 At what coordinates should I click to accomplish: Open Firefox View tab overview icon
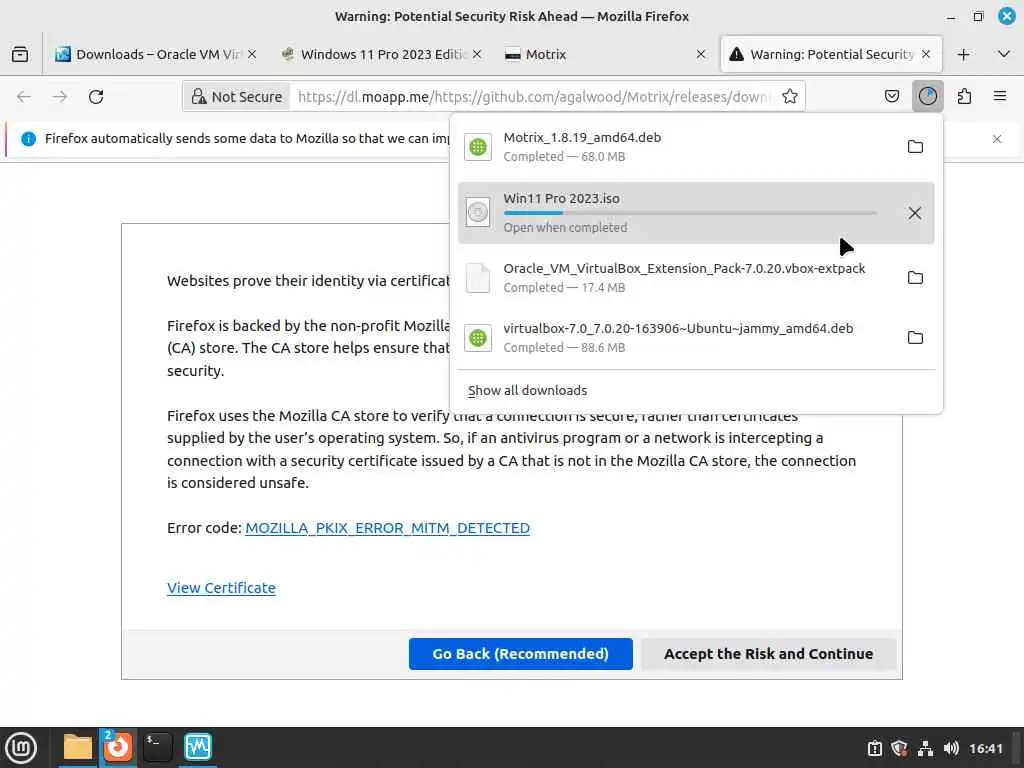[x=20, y=54]
